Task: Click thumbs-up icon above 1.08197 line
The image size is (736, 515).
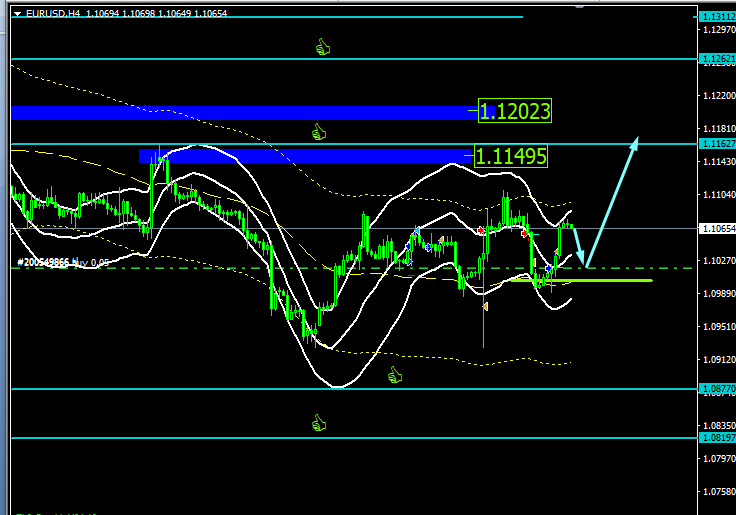Action: [319, 423]
